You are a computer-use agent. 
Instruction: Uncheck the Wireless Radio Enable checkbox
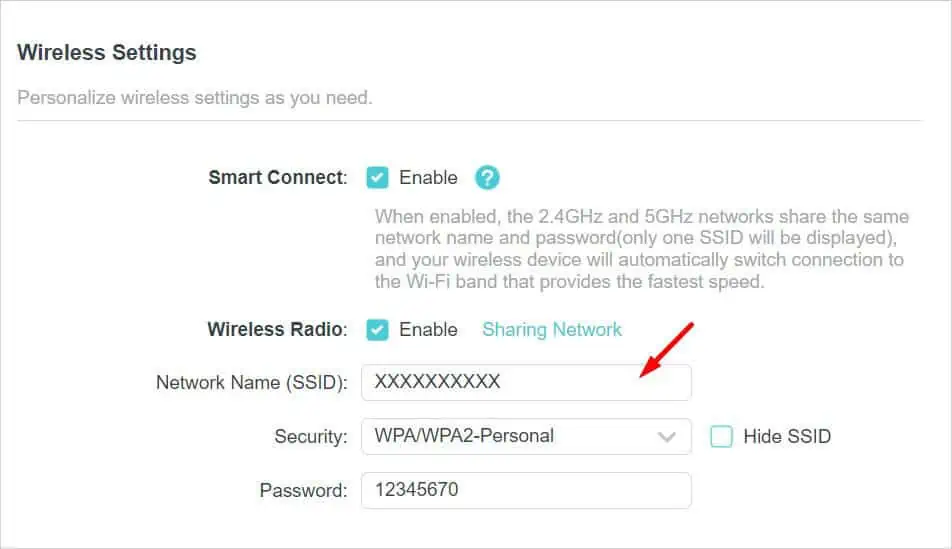[377, 330]
